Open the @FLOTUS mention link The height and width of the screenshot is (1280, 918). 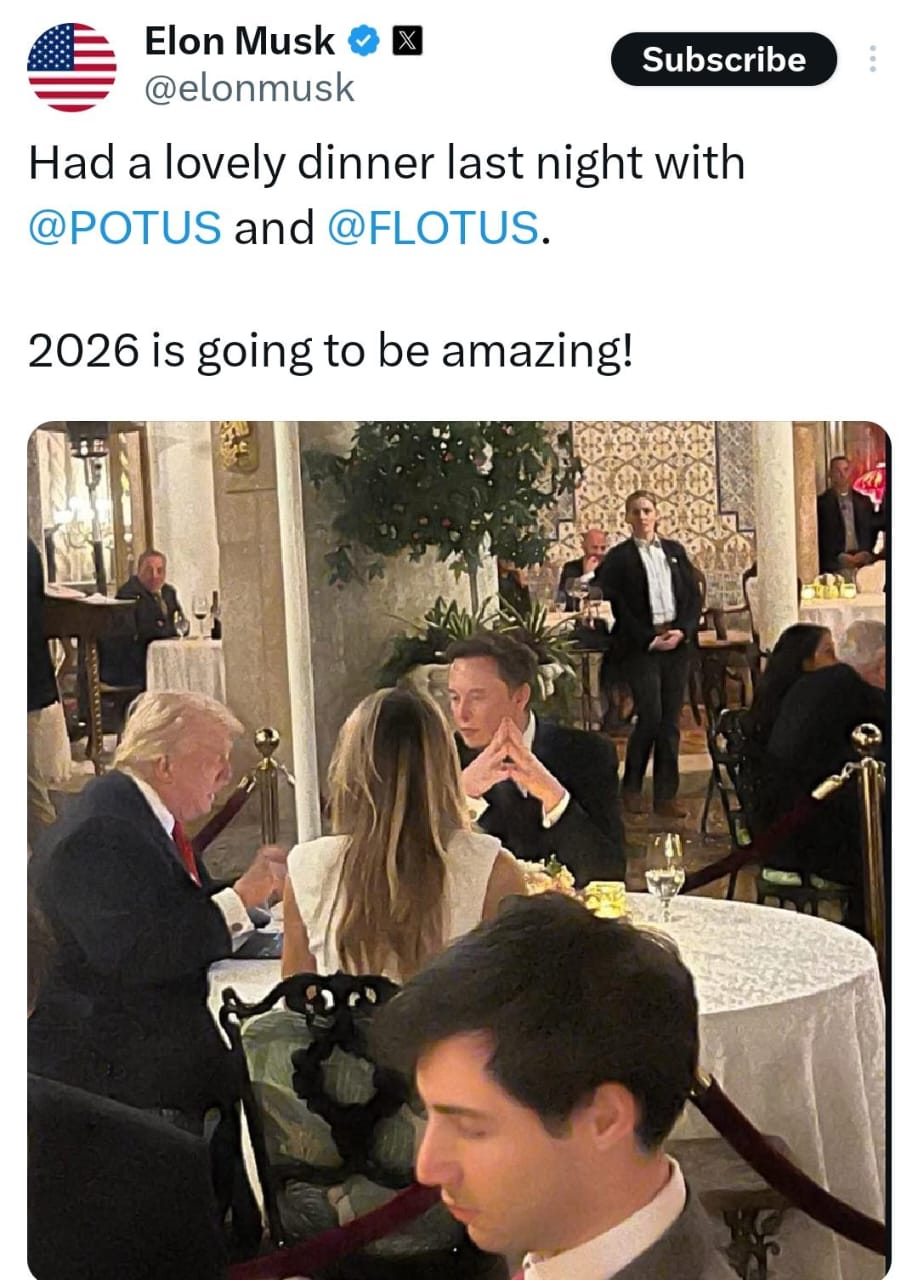pos(433,227)
